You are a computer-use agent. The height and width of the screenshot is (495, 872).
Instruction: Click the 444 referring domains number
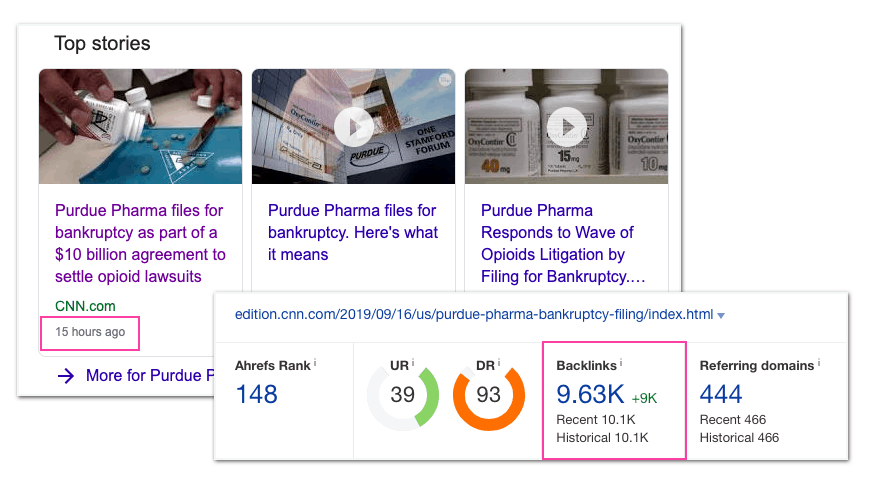point(722,394)
